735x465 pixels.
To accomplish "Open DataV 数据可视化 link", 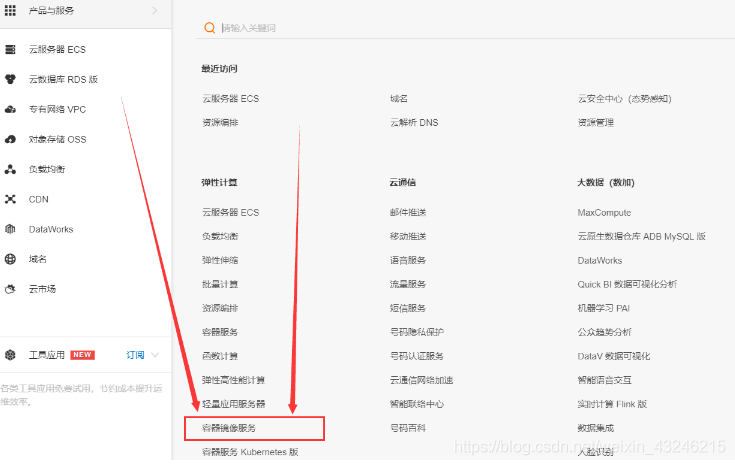I will (614, 356).
